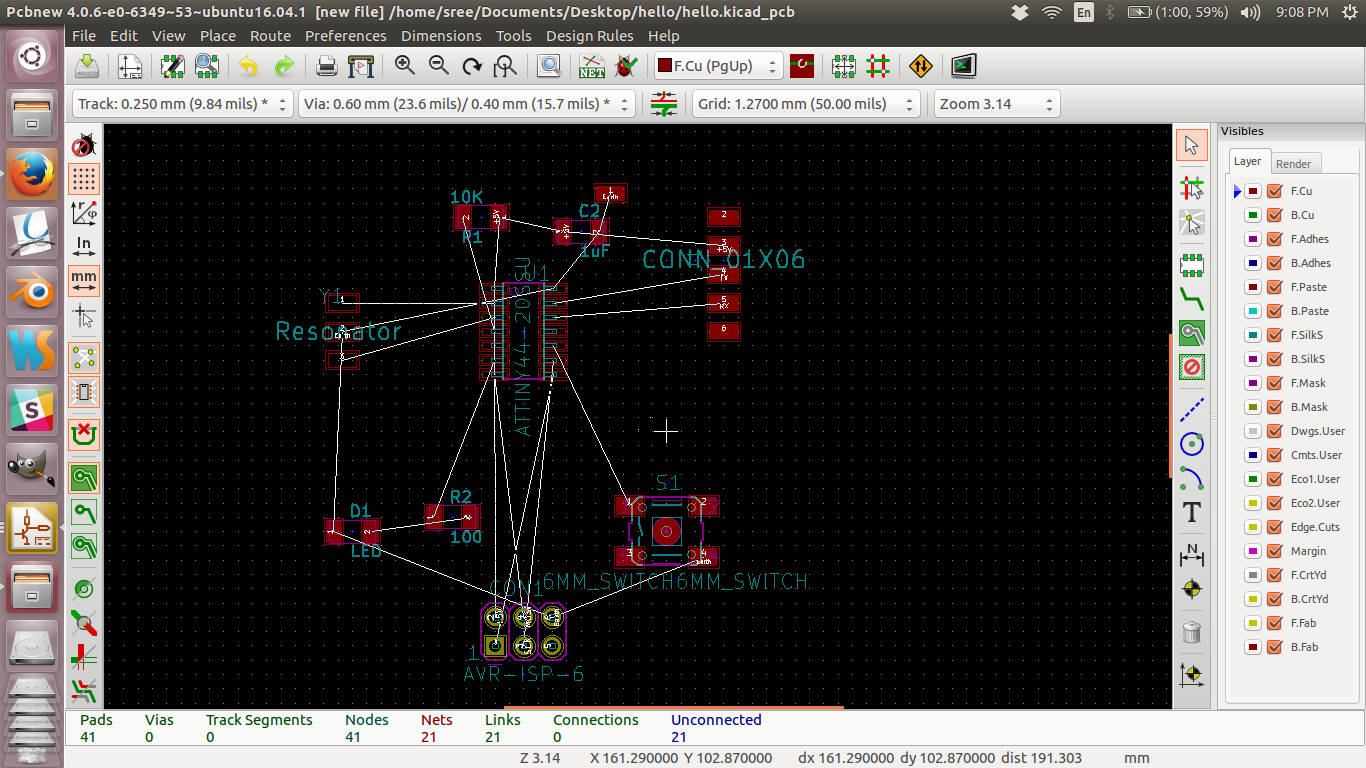Screen dimensions: 1366x768
Task: Click the redraw view icon
Action: (472, 67)
